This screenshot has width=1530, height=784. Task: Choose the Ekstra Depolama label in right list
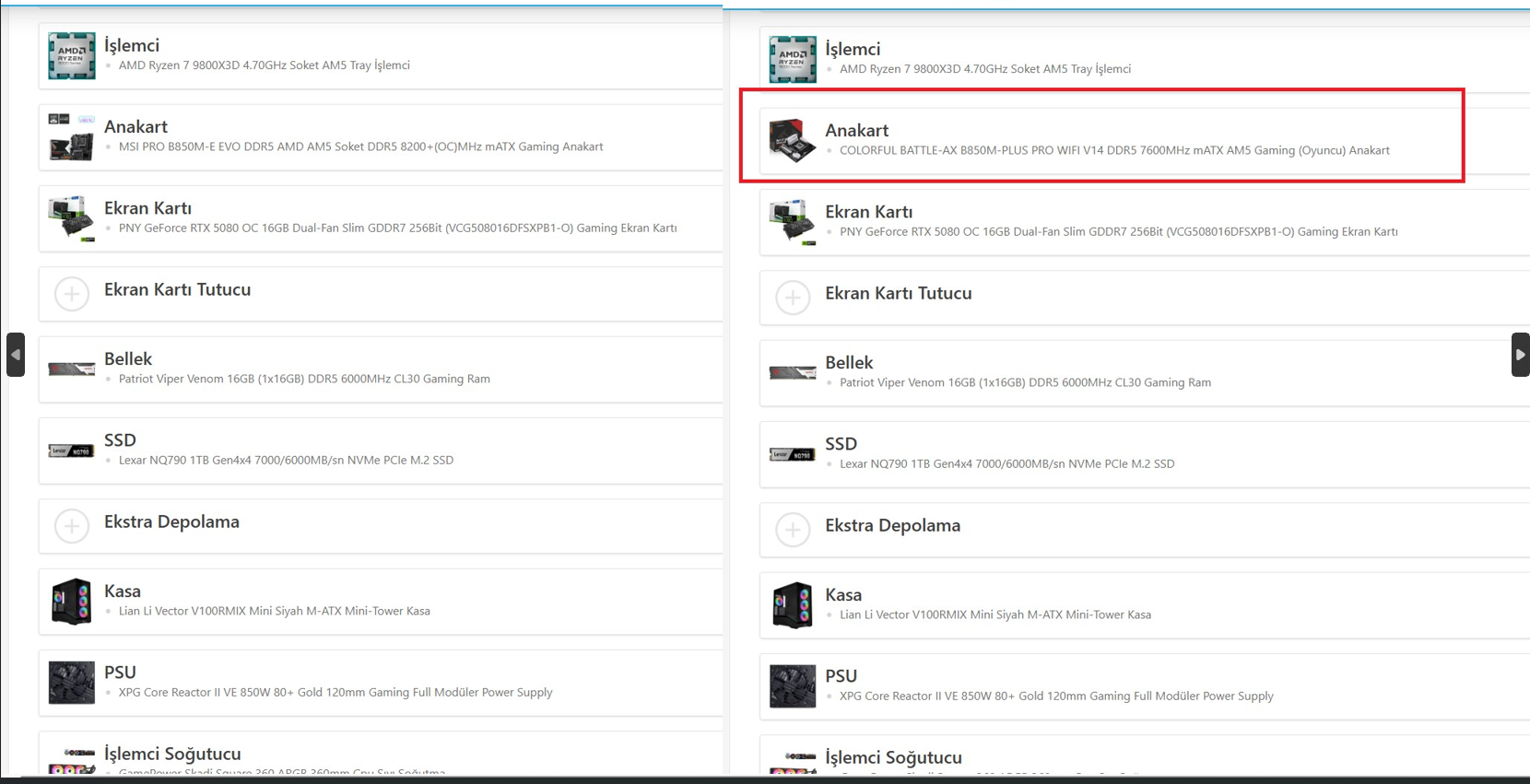click(x=892, y=525)
